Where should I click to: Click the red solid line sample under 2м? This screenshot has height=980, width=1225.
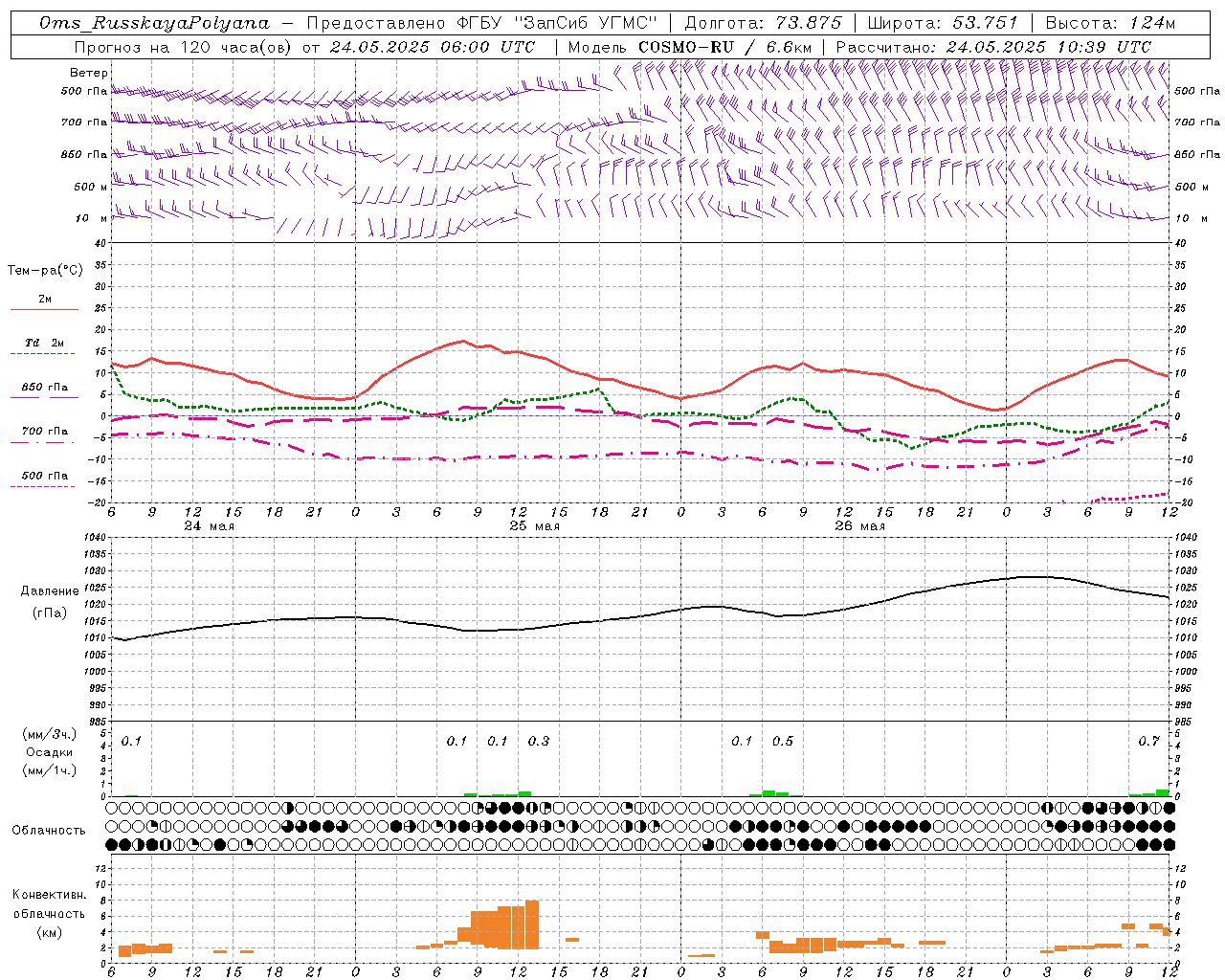[x=44, y=310]
